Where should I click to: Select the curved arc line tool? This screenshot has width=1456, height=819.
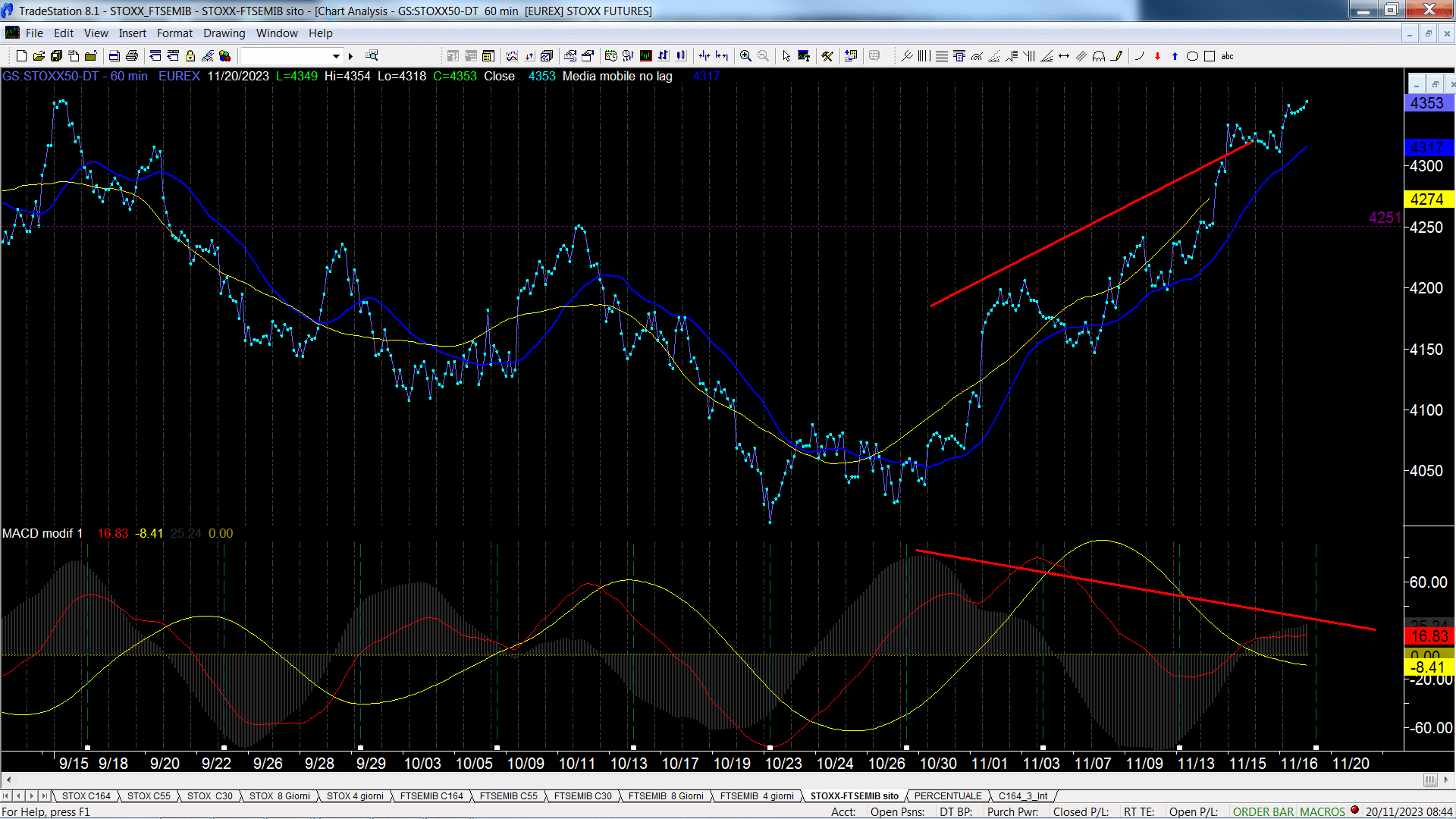(1139, 56)
